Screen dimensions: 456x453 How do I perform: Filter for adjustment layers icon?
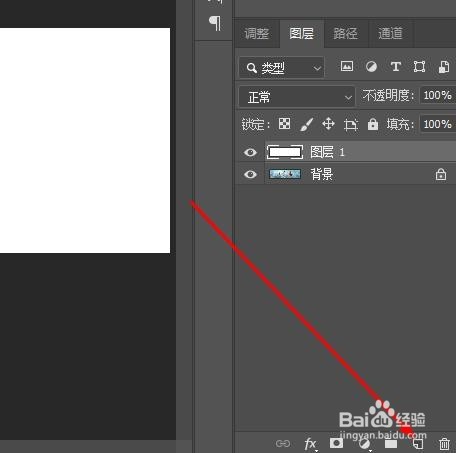pyautogui.click(x=371, y=67)
